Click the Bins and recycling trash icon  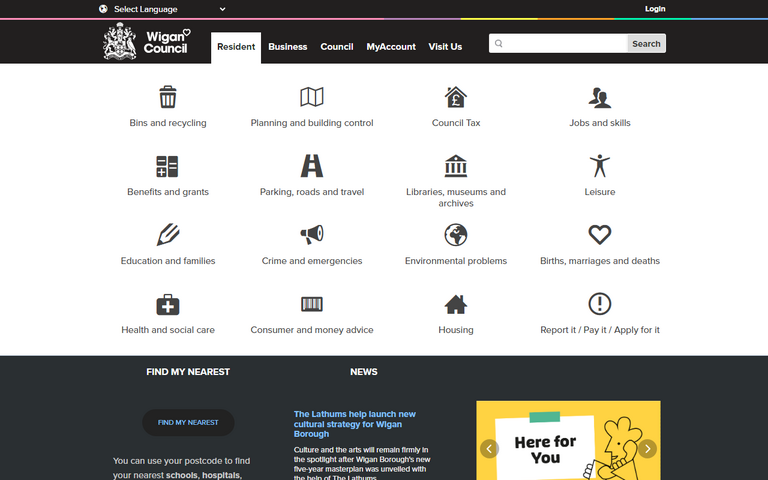(x=168, y=97)
